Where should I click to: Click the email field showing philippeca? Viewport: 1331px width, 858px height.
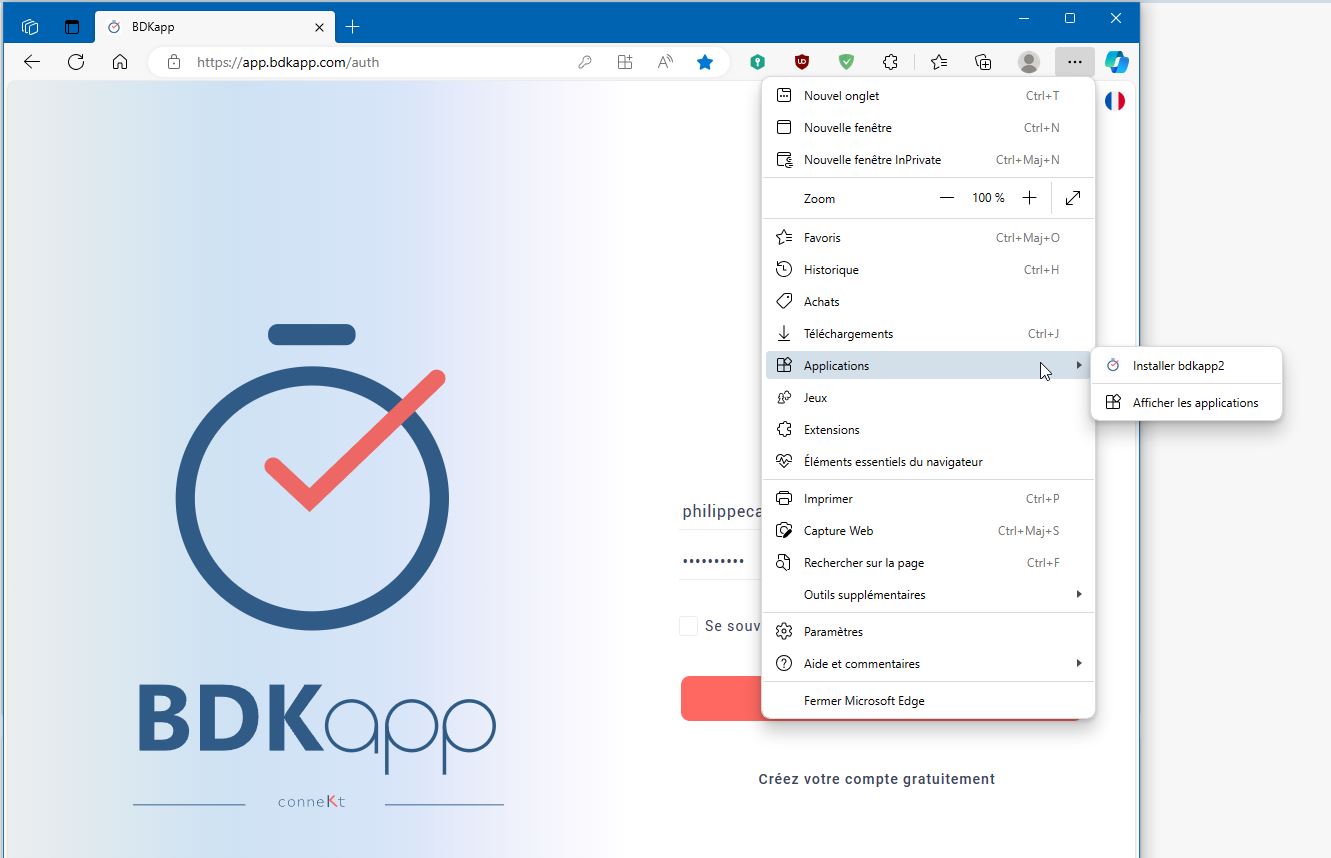click(722, 511)
